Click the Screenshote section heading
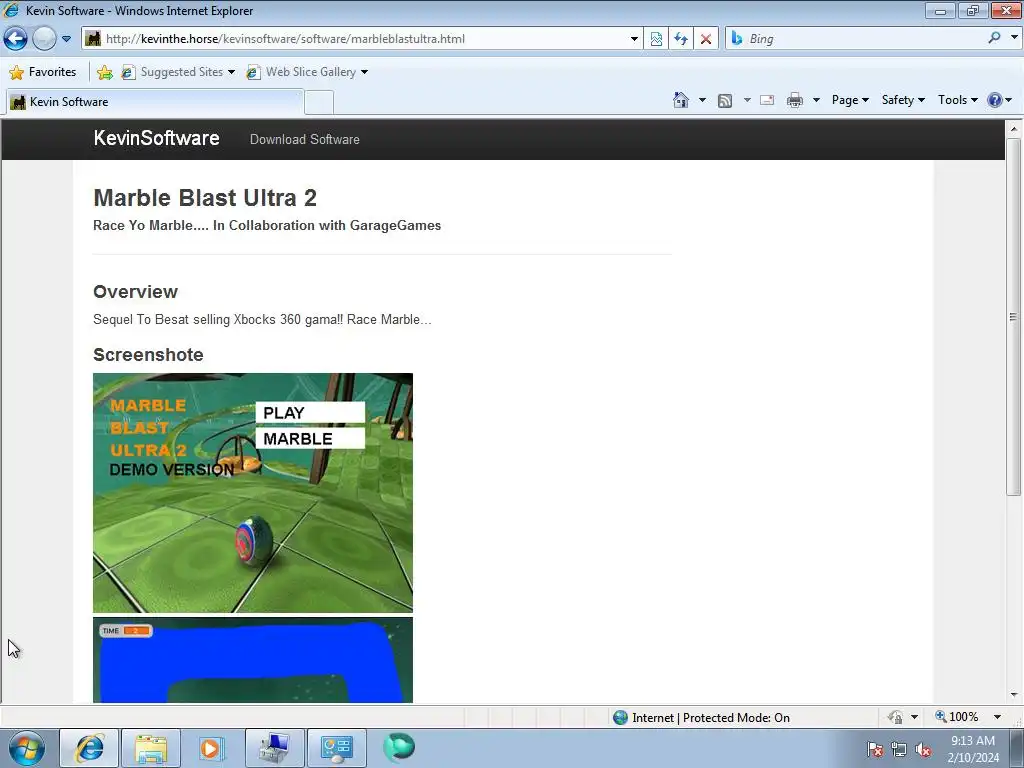 [x=148, y=355]
